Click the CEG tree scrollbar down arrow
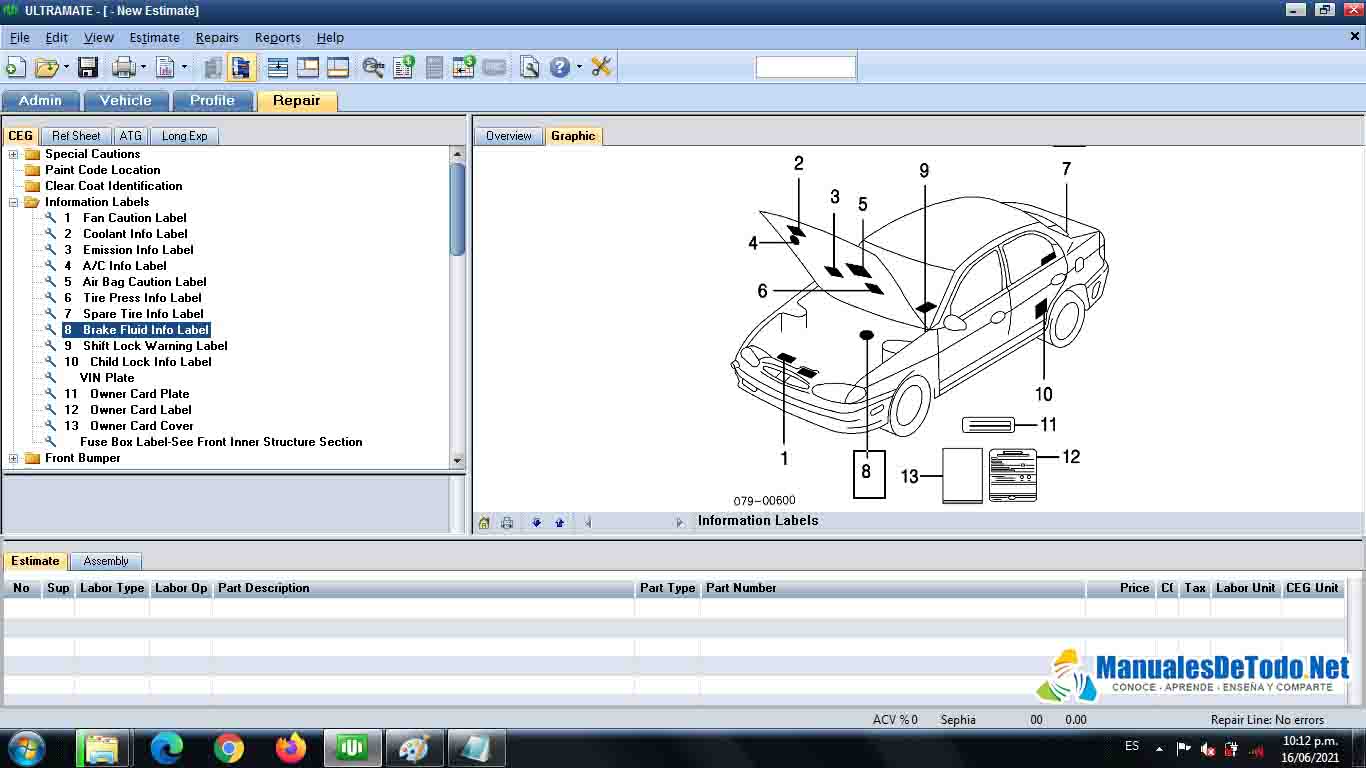 click(458, 460)
